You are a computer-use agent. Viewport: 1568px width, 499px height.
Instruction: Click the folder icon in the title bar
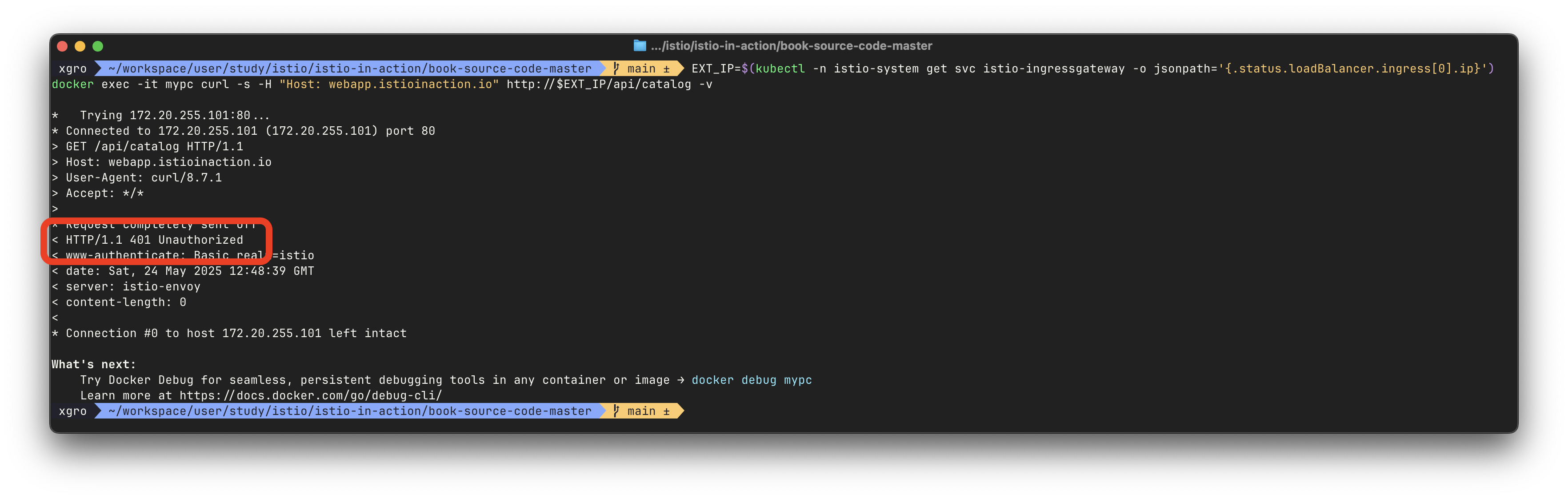639,46
